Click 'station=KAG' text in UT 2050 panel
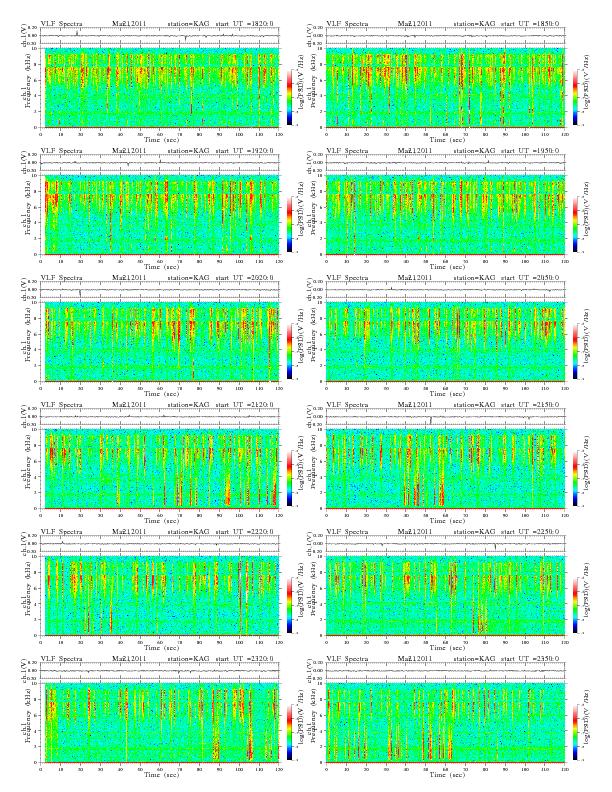Viewport: 612px width, 792px height. [x=474, y=278]
